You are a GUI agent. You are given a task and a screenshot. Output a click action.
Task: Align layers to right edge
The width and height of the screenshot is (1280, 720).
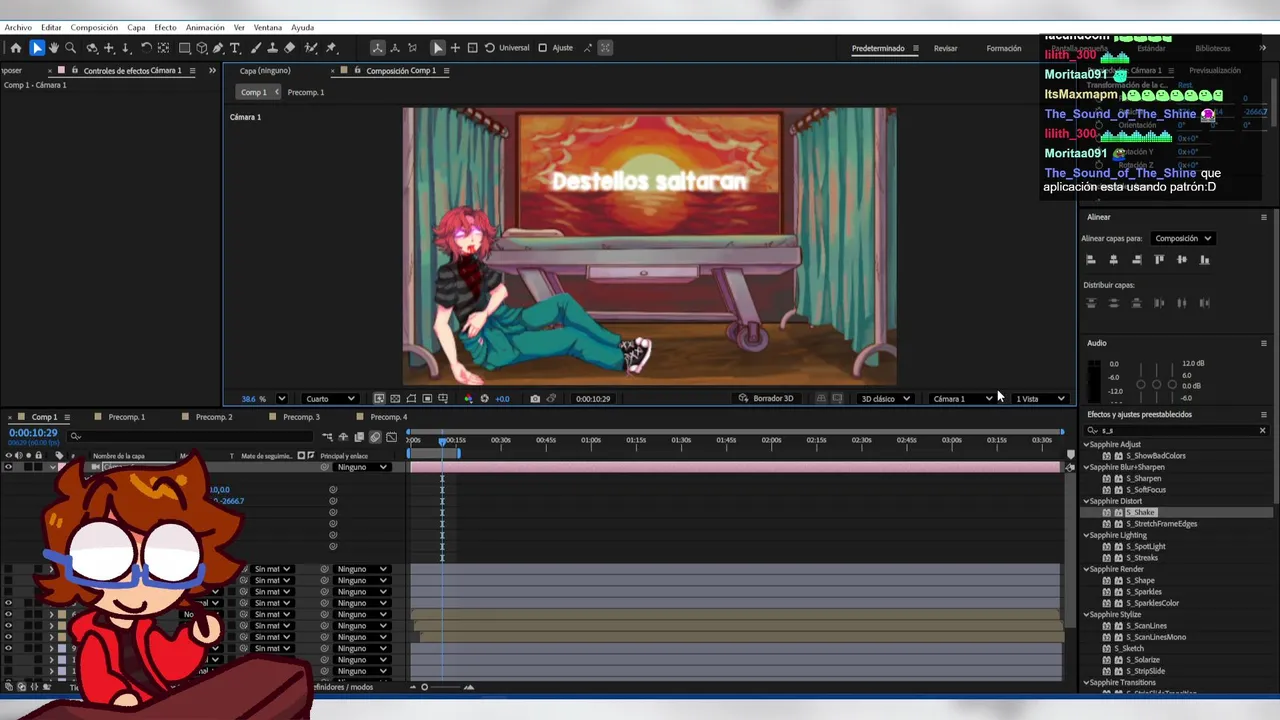[1136, 260]
